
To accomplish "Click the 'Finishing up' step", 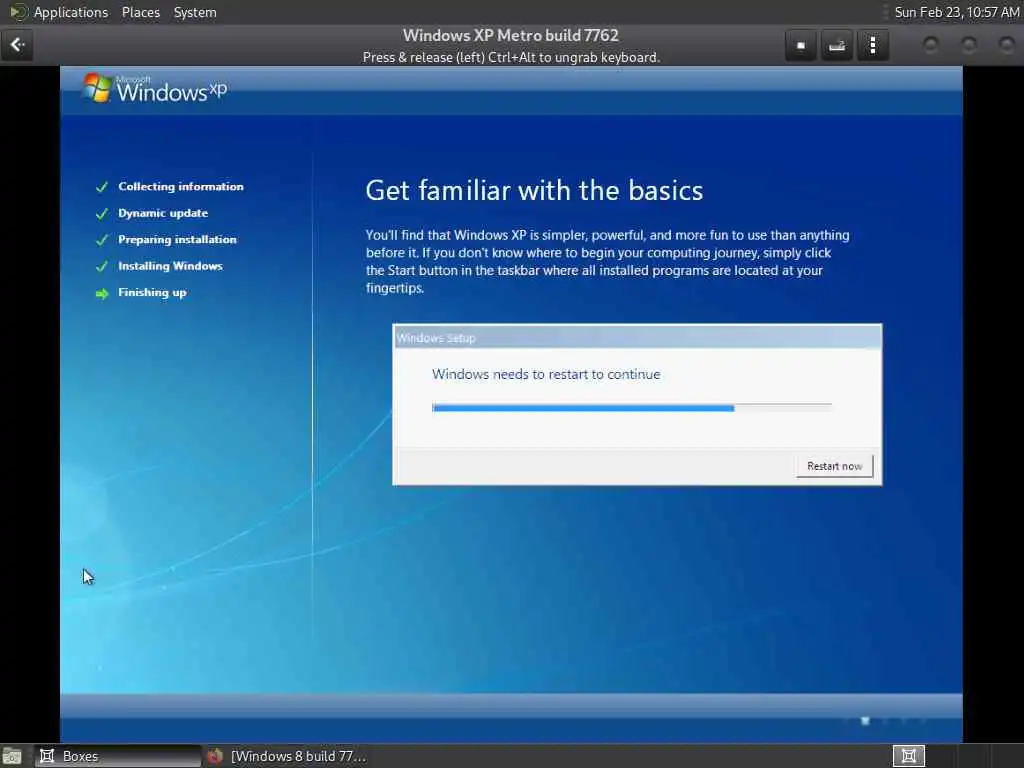I will [152, 293].
